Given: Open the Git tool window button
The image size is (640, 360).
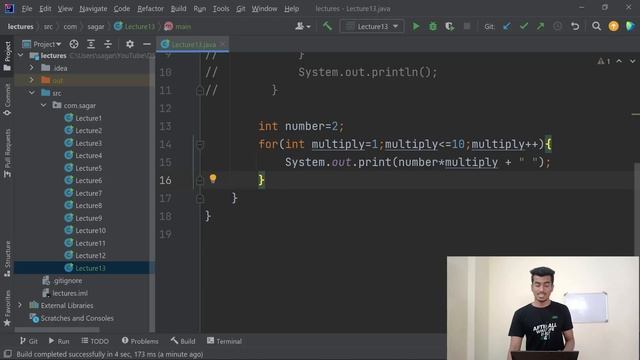Looking at the screenshot, I should click(x=29, y=341).
